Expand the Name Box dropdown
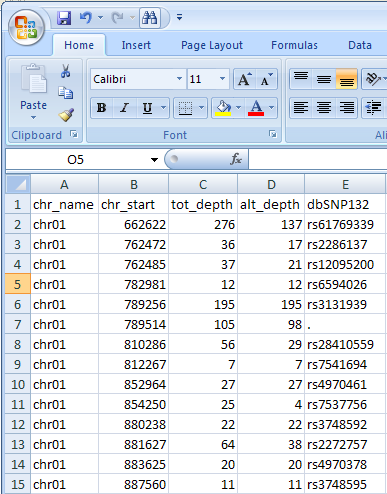The width and height of the screenshot is (387, 494). tap(154, 160)
